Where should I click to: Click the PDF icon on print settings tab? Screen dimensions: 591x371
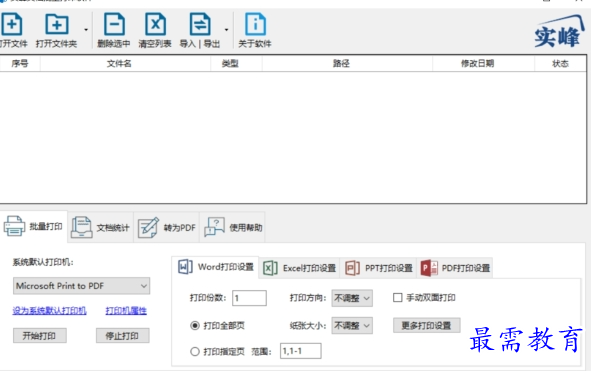pos(429,268)
